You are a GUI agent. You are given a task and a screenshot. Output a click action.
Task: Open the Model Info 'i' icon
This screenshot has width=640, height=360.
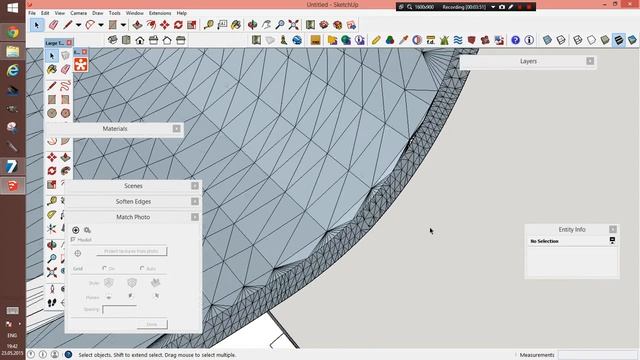click(529, 40)
